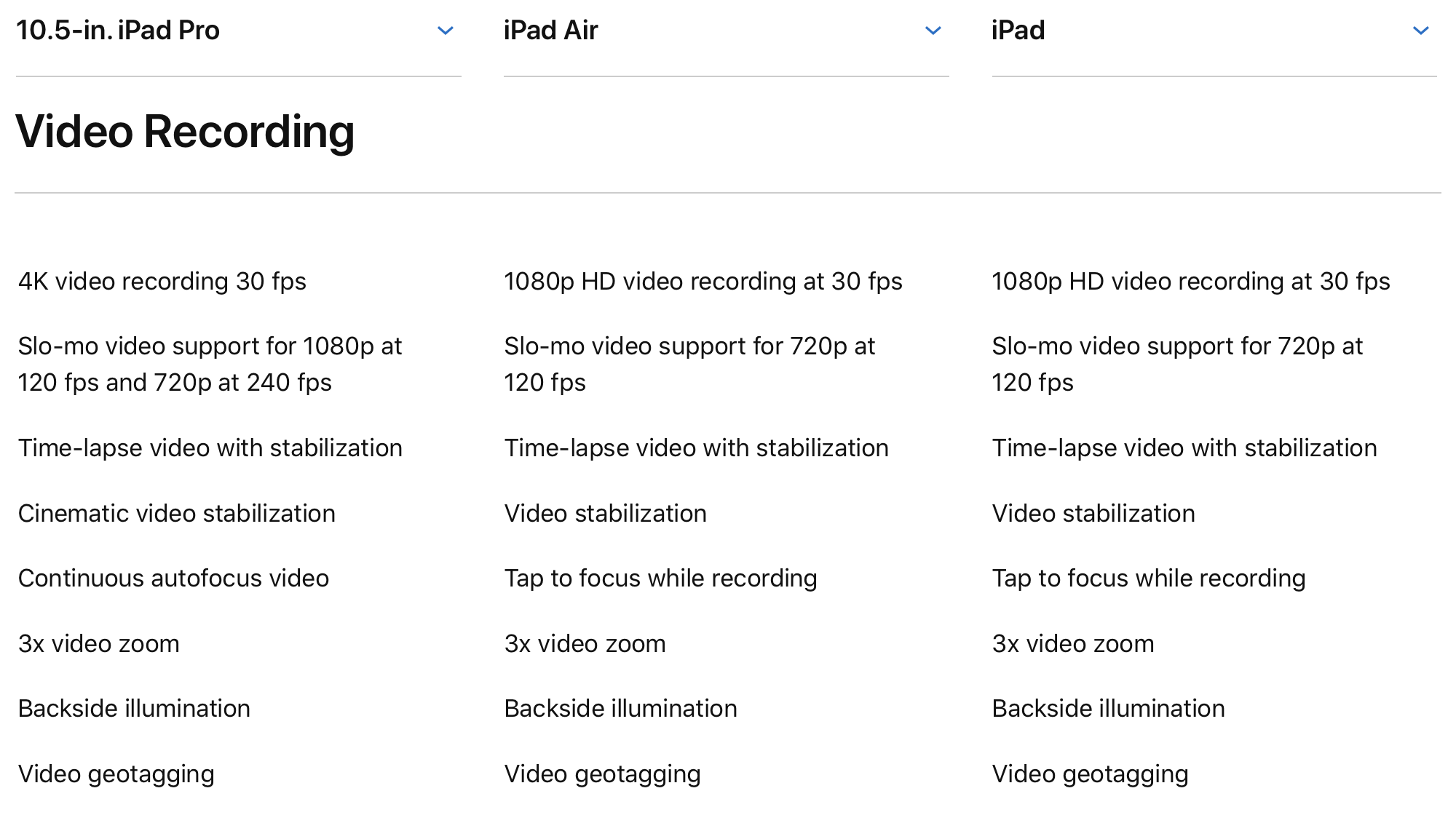The image size is (1456, 815).
Task: Click iPad Air 'Video geotagging' text
Action: click(603, 774)
